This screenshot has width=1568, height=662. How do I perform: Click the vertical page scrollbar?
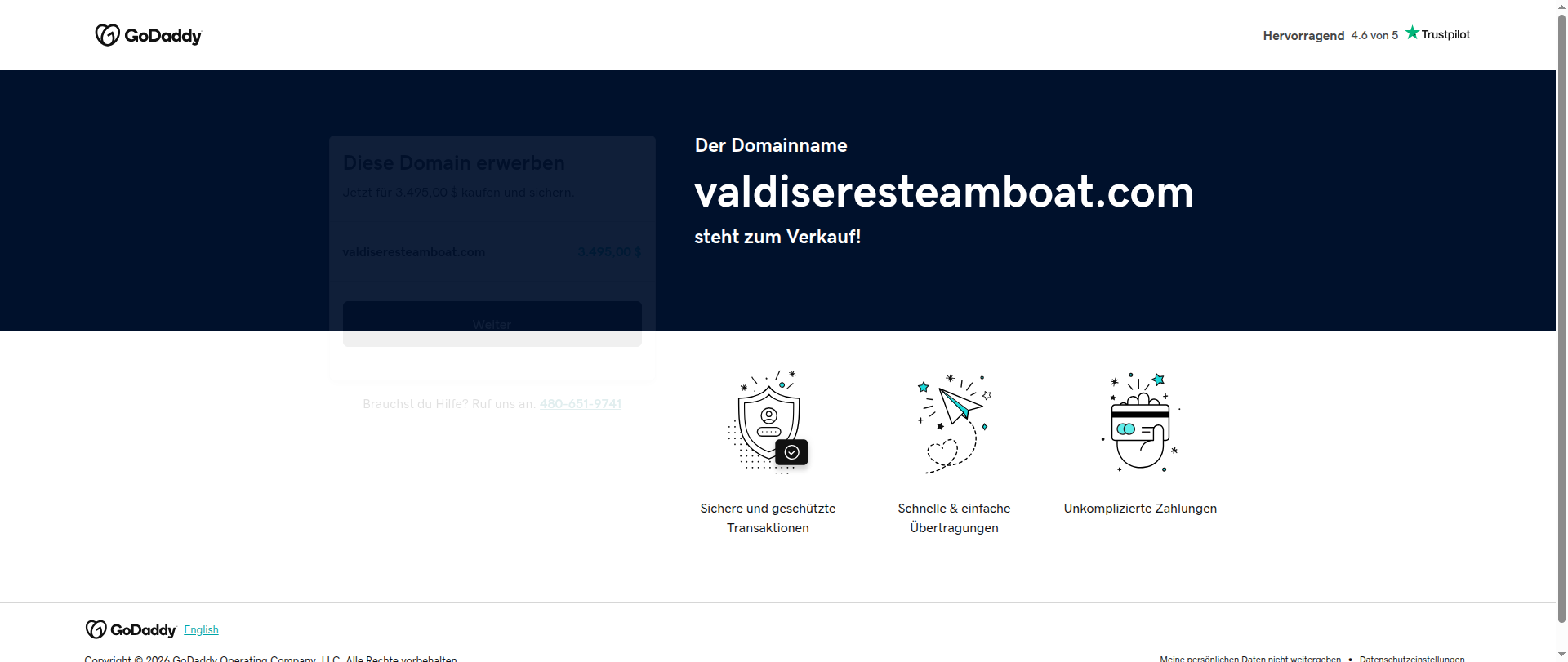point(1561,327)
